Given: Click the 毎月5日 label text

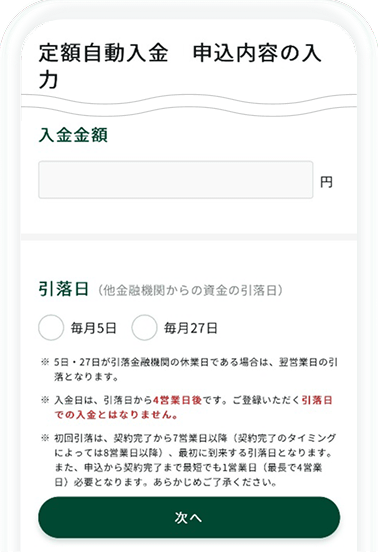Looking at the screenshot, I should [x=93, y=328].
